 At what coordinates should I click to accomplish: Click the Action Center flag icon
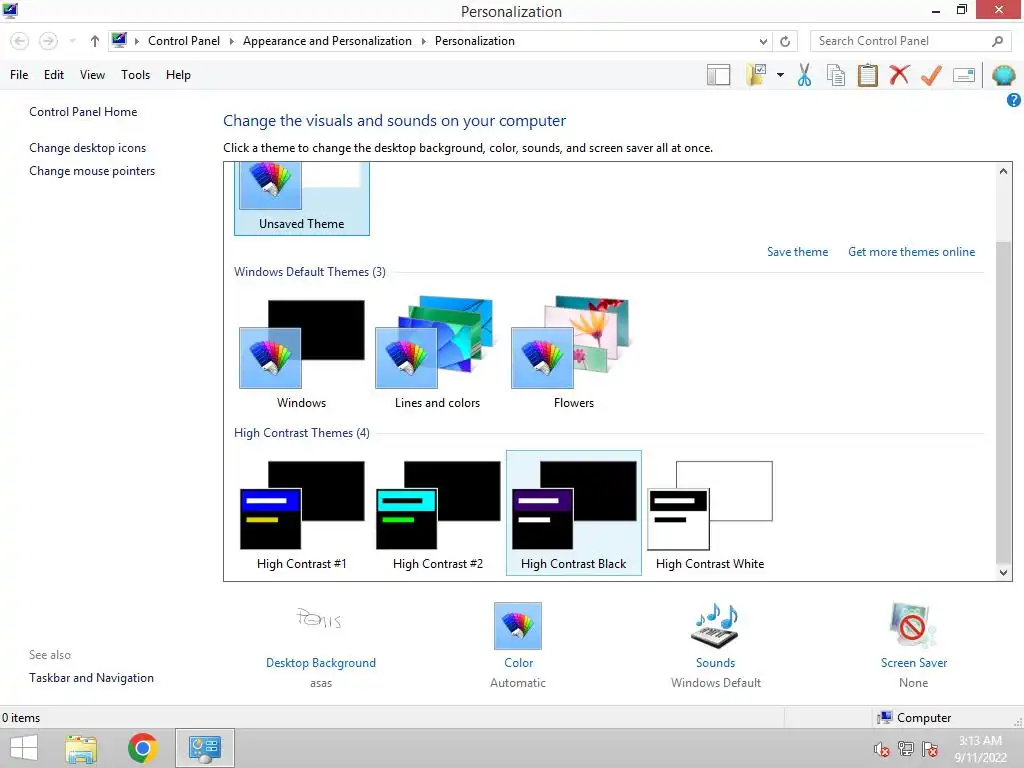coord(930,749)
